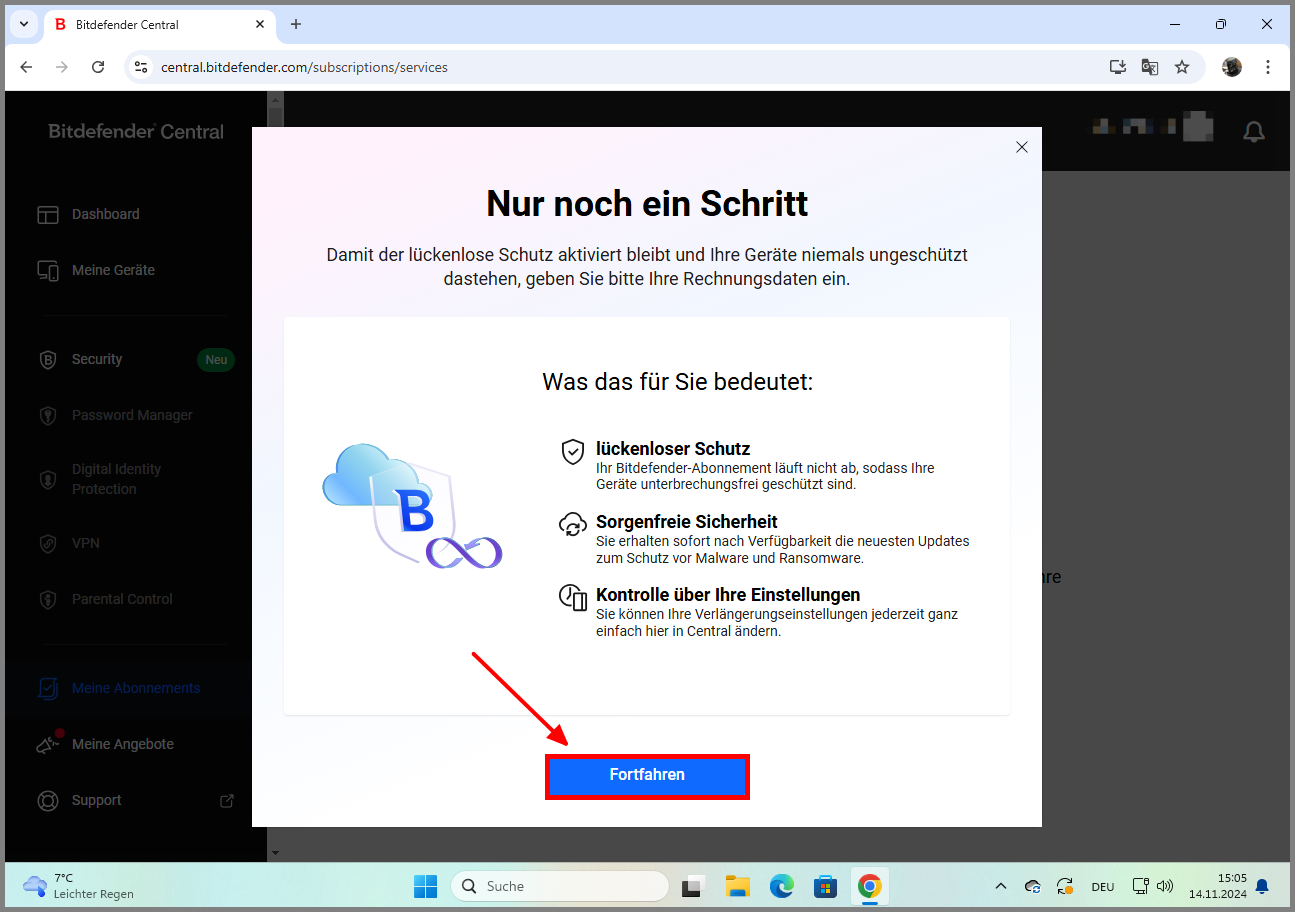Click the lückenloser Schutz shield icon
Viewport: 1295px width, 912px height.
(x=572, y=451)
